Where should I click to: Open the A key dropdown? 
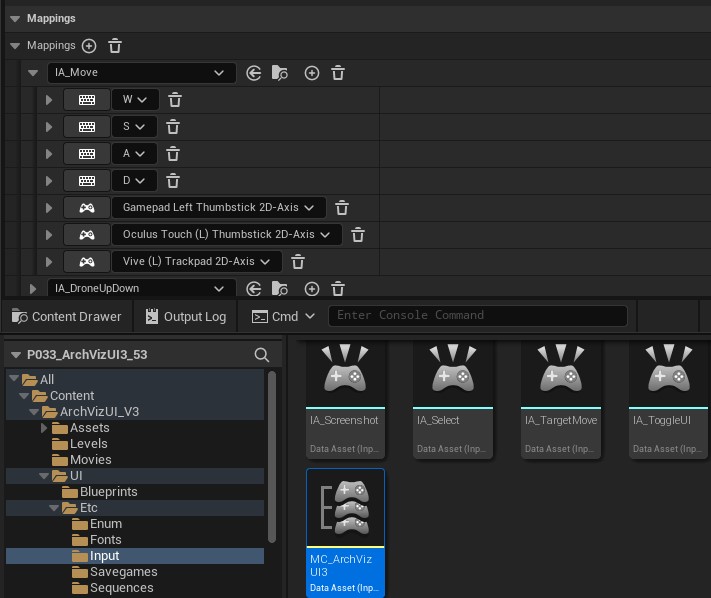(134, 154)
